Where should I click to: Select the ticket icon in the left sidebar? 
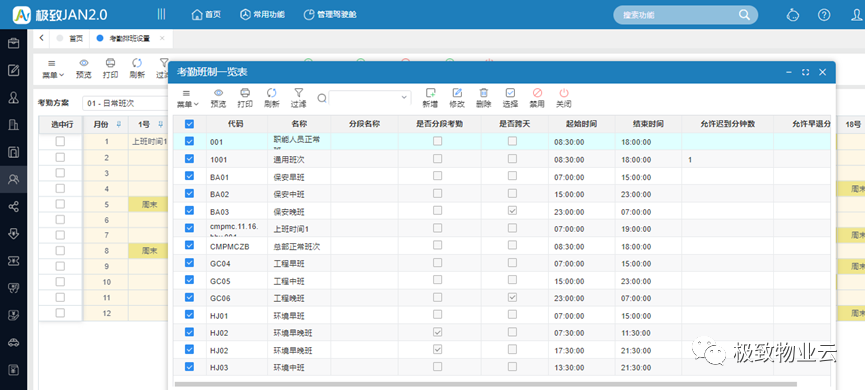(x=13, y=261)
